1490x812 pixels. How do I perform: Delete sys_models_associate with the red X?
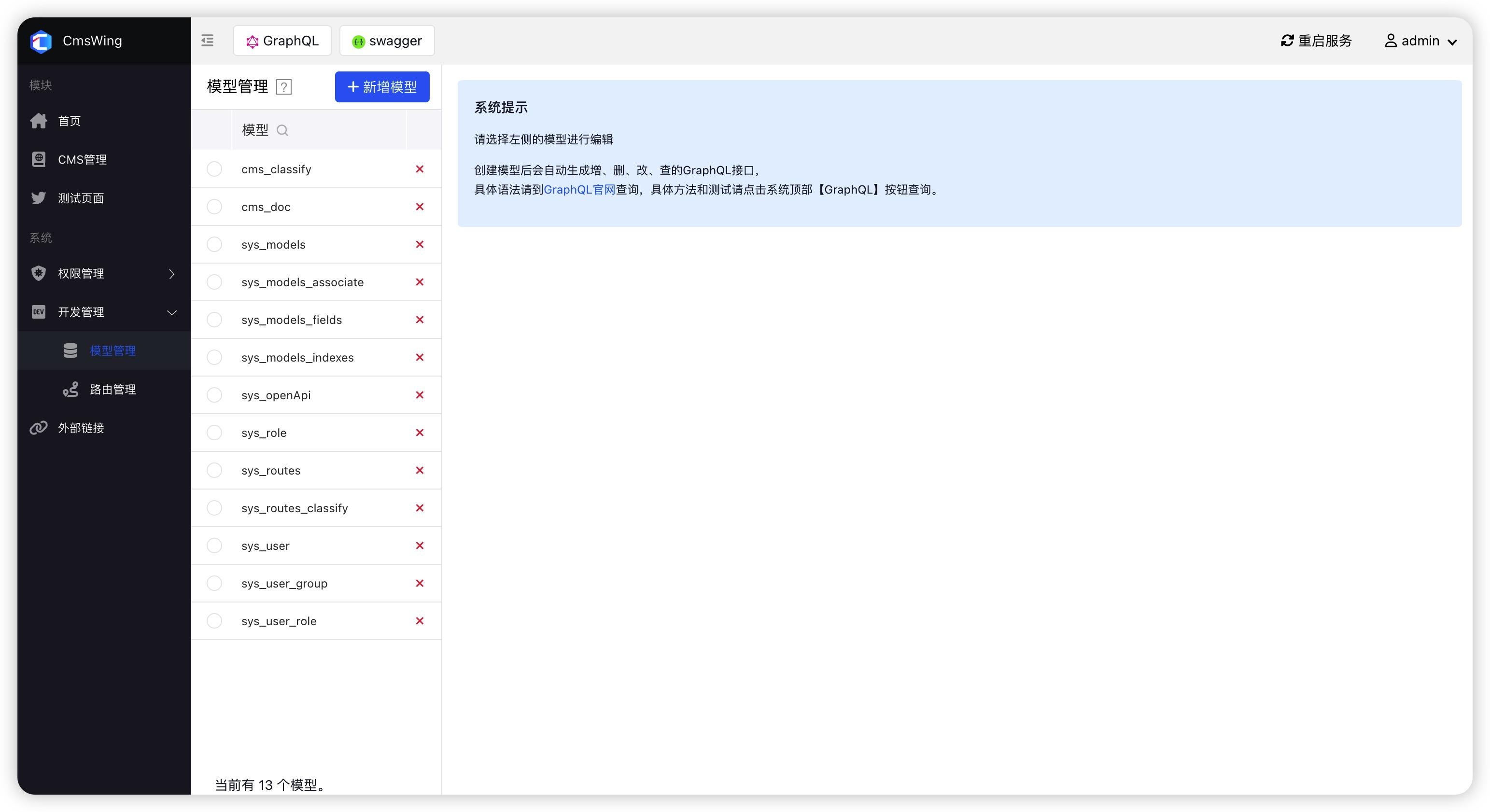(x=420, y=281)
